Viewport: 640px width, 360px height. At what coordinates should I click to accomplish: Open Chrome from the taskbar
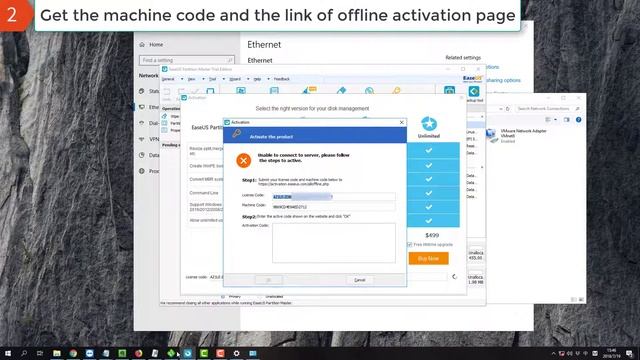tap(73, 353)
